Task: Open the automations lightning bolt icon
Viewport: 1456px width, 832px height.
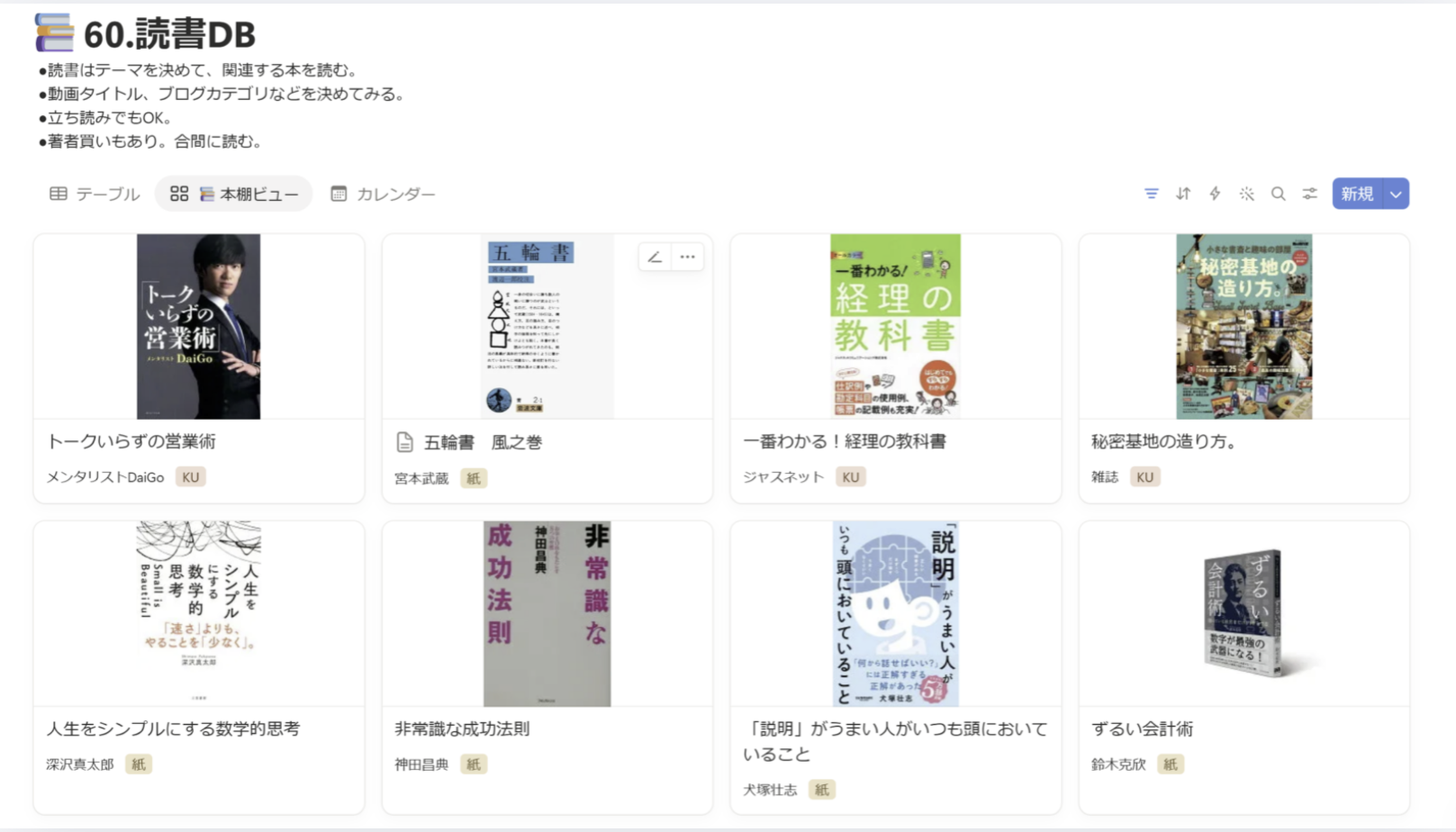Action: coord(1215,194)
